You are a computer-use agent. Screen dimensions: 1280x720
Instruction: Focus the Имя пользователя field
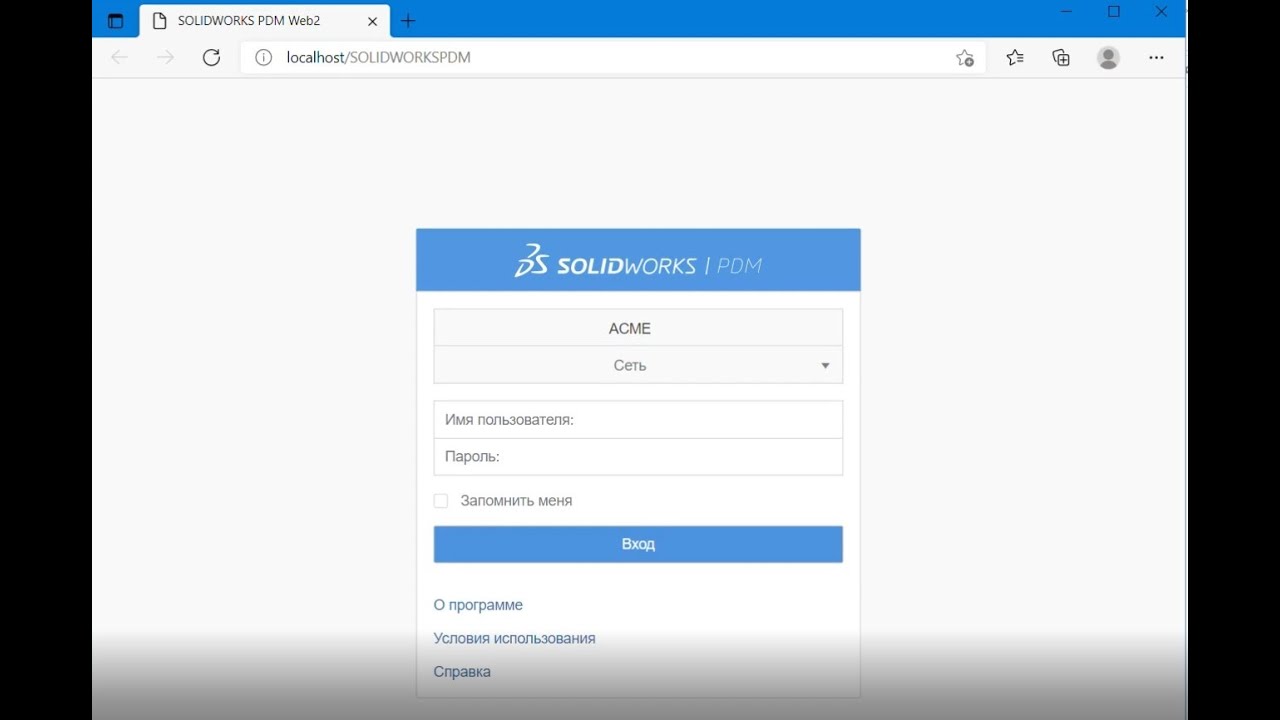[638, 420]
